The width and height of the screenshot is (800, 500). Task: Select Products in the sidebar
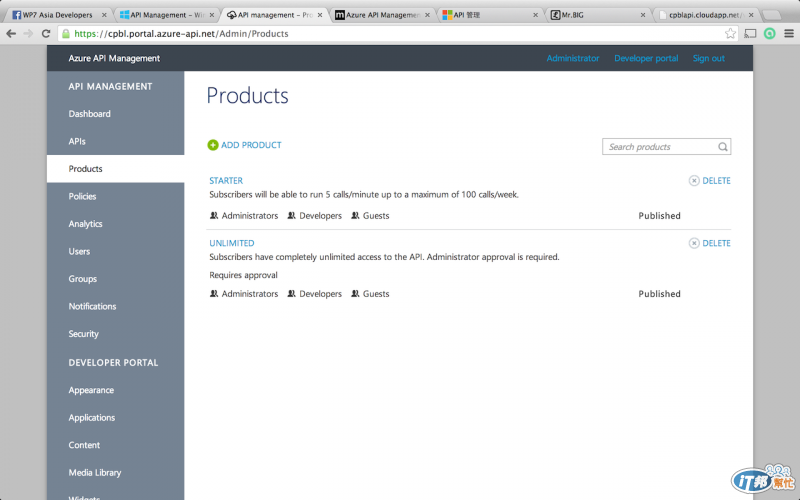click(x=85, y=169)
